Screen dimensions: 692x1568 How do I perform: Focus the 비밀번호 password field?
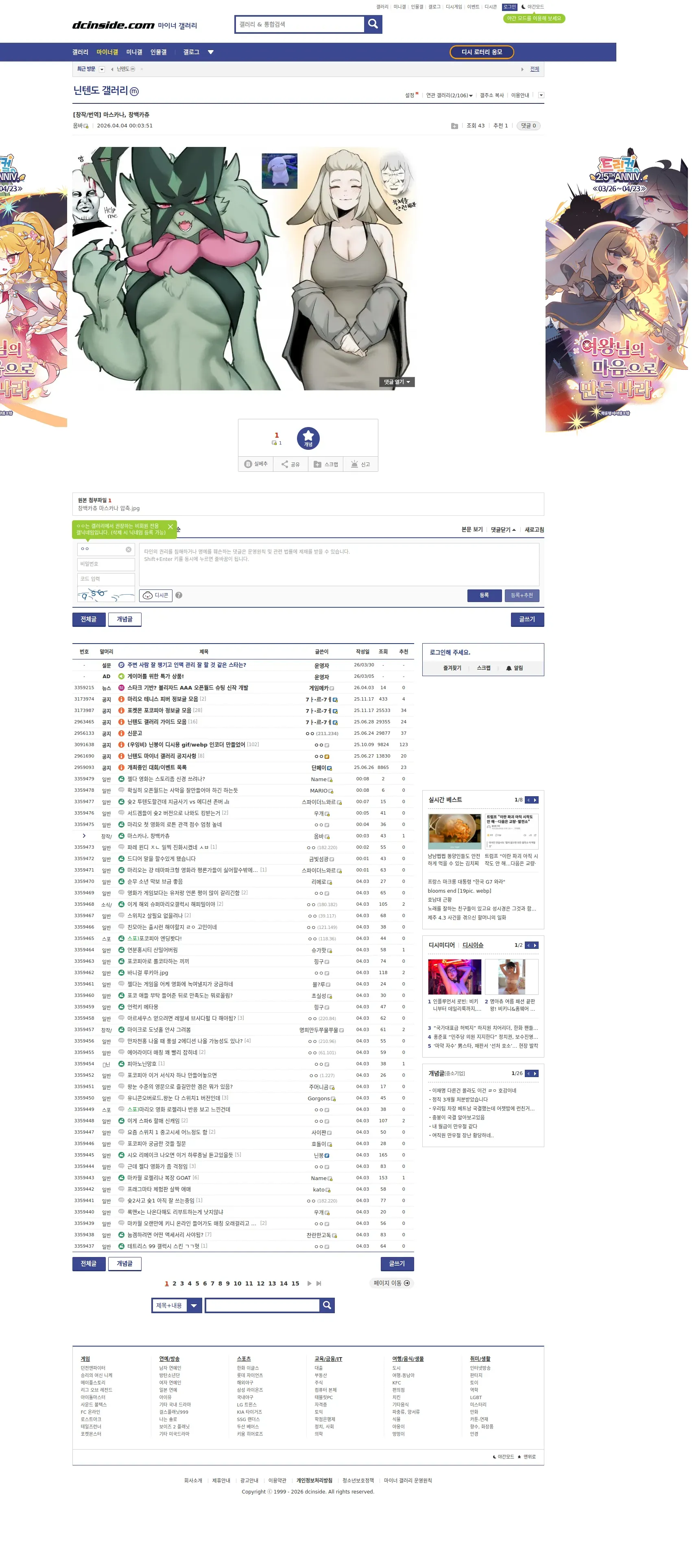pos(106,564)
